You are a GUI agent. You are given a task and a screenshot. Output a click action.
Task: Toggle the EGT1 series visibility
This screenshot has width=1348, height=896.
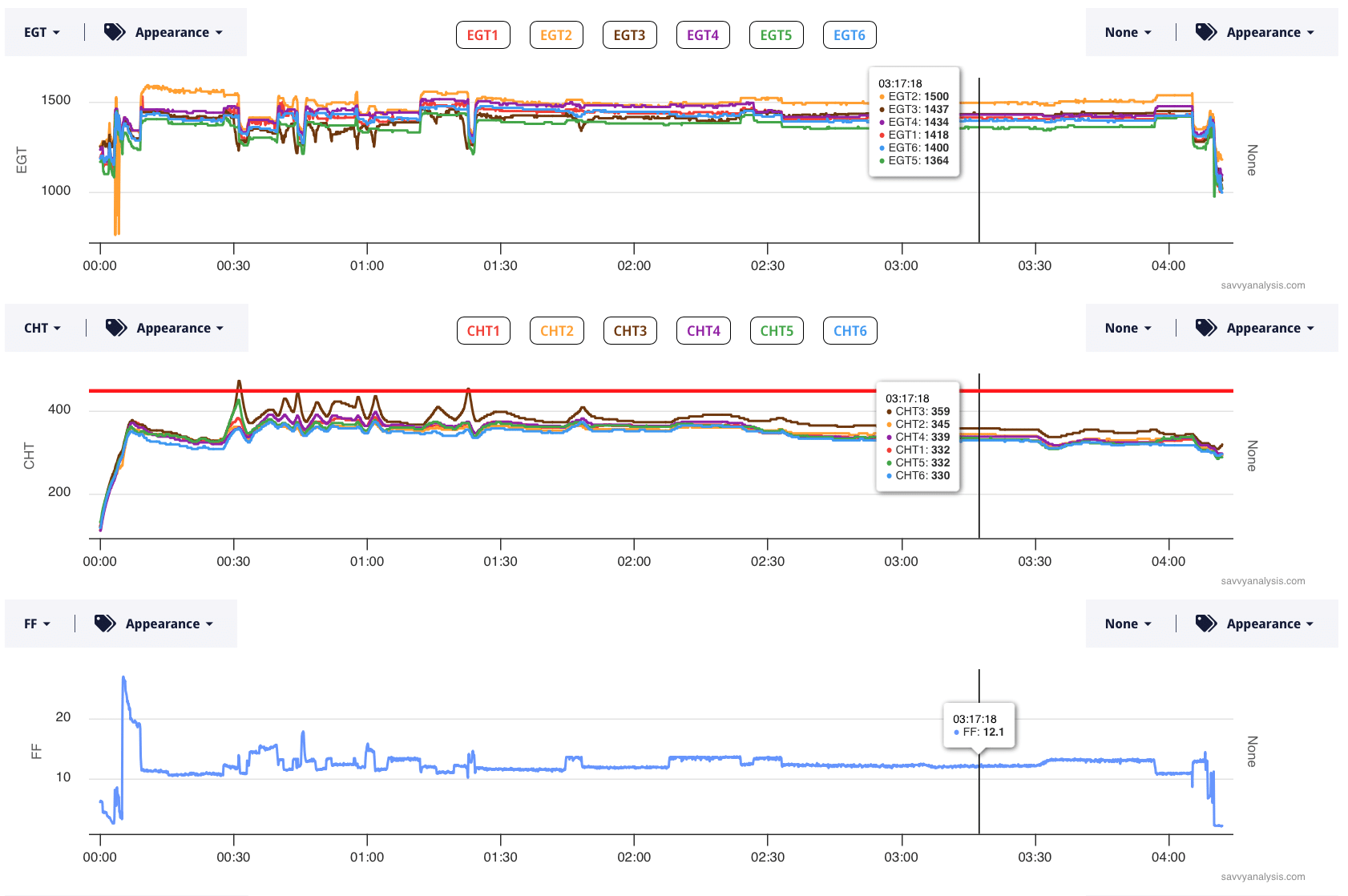tap(482, 35)
